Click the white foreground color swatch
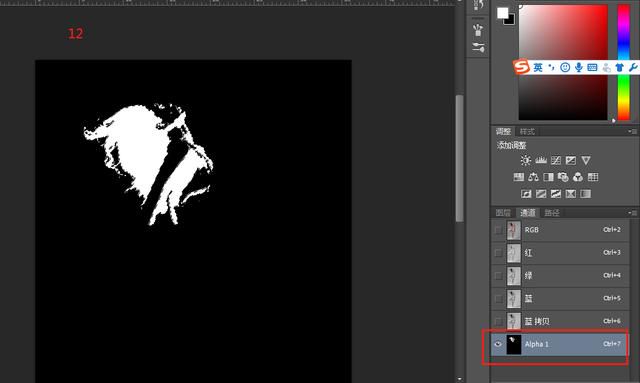Viewport: 640px width, 383px height. tap(502, 13)
